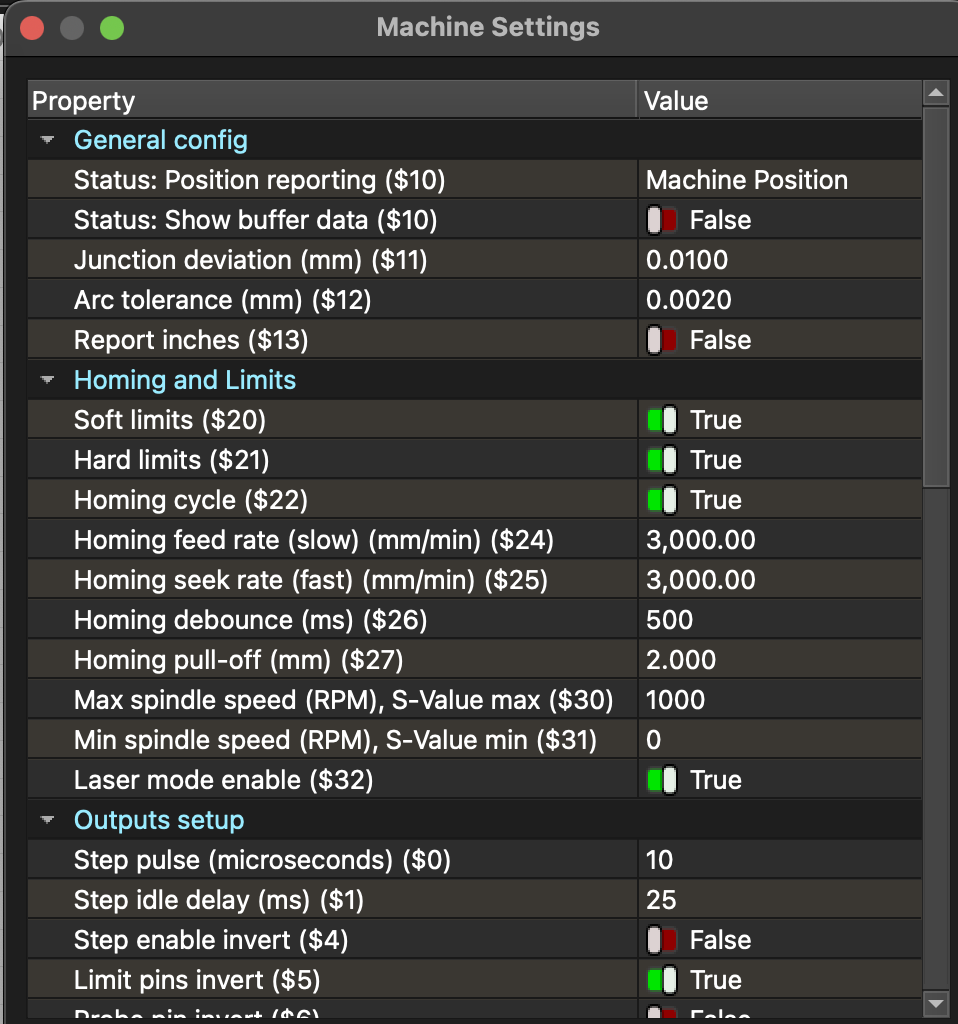Toggle Limit pins invert ($5) switch

(x=662, y=980)
